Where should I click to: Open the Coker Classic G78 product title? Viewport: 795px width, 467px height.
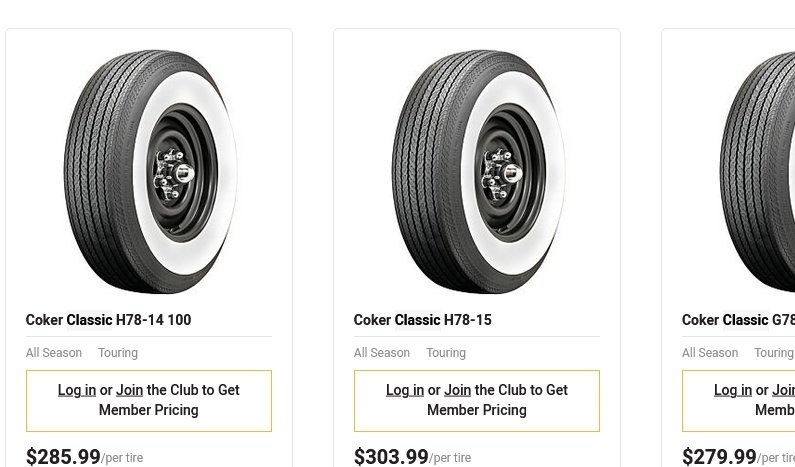point(738,320)
